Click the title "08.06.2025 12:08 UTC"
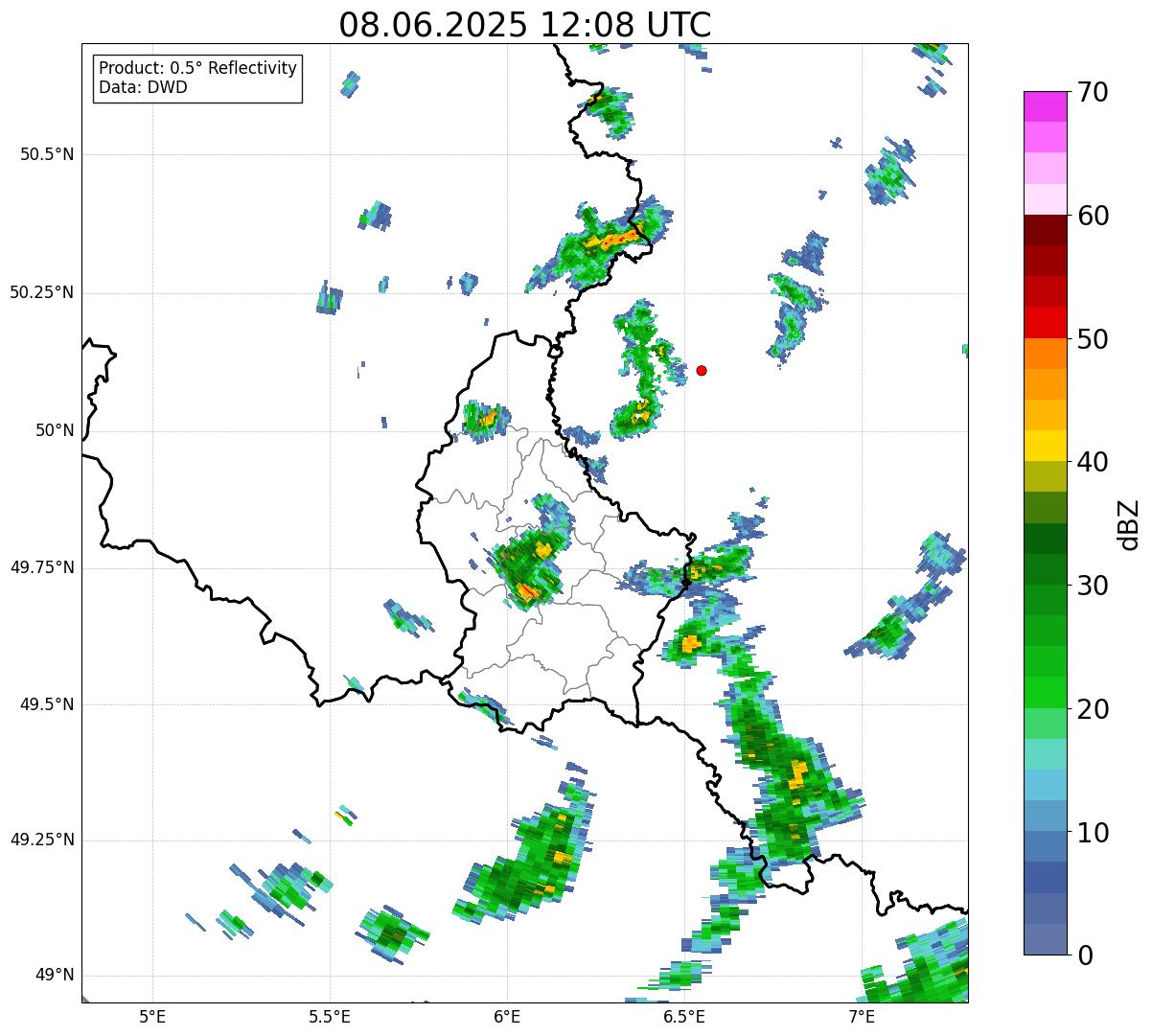 pos(525,25)
